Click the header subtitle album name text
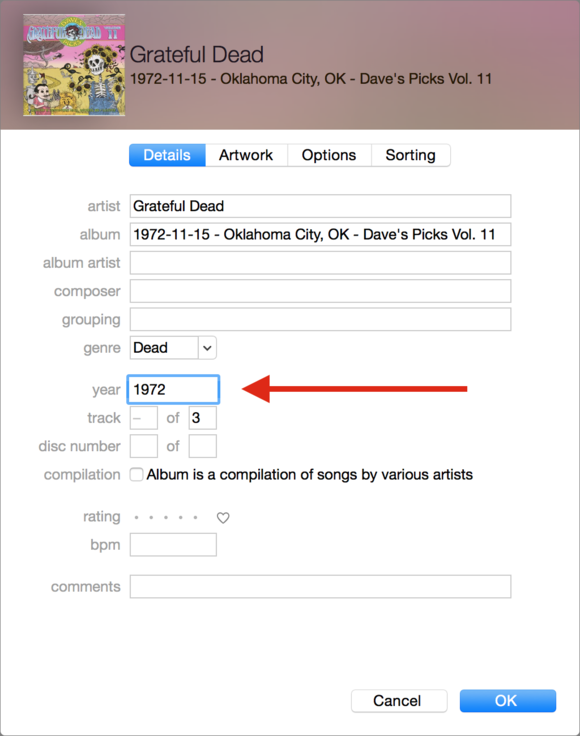580x736 pixels. 311,78
